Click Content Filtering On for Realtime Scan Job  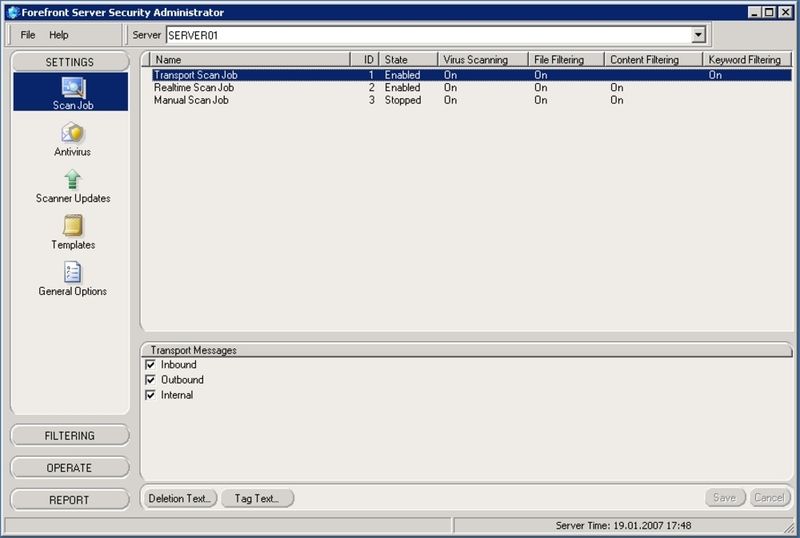(x=616, y=88)
